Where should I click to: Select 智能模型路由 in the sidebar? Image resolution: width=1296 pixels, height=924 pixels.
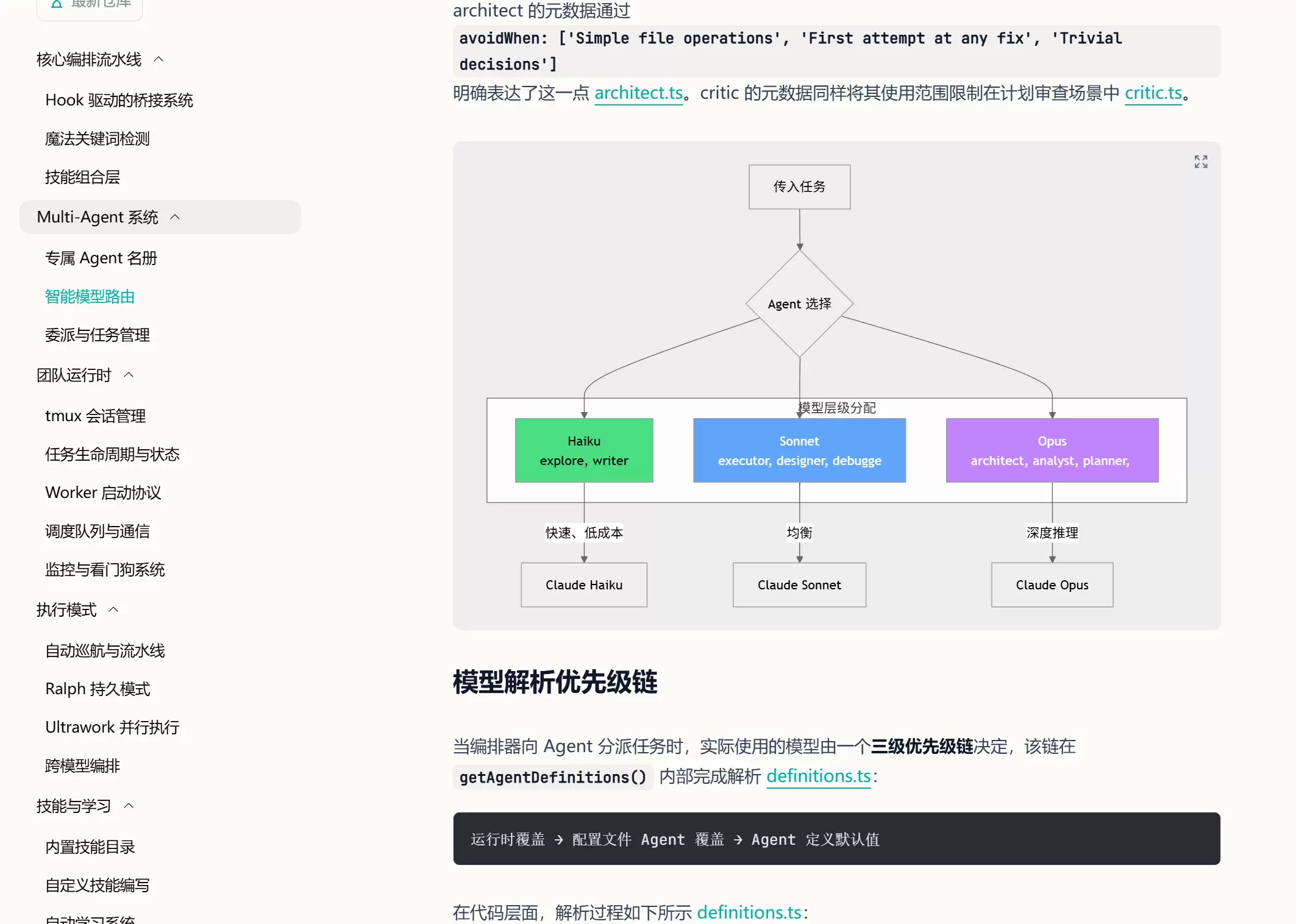coord(90,297)
